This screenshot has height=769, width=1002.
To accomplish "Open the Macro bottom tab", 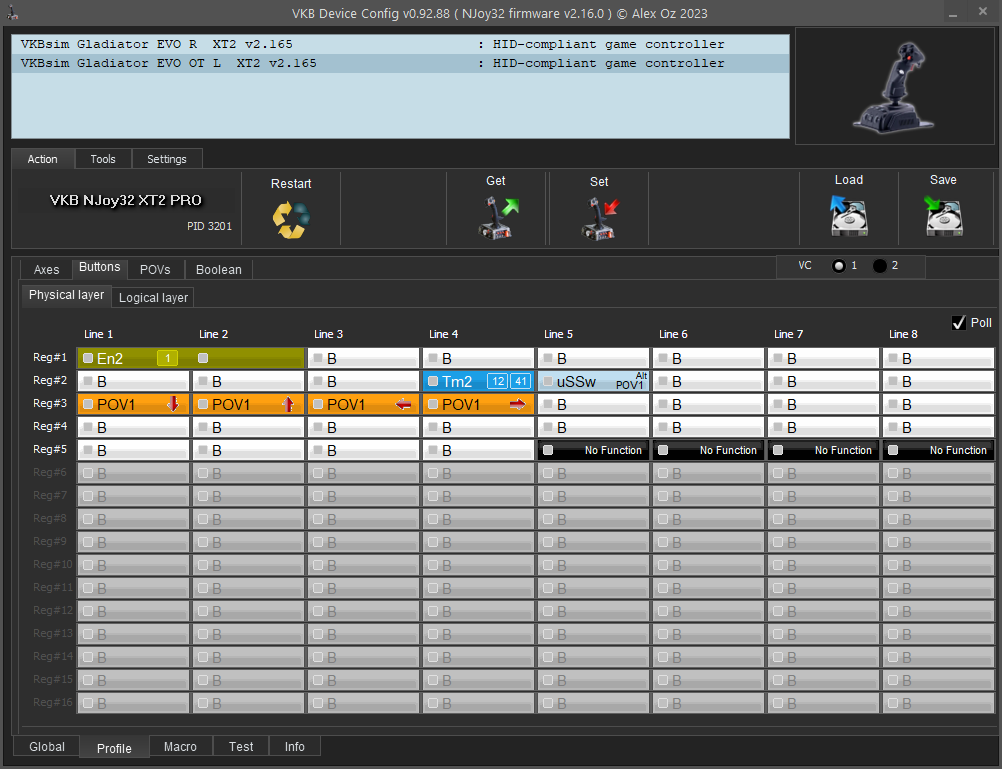I will (x=180, y=747).
